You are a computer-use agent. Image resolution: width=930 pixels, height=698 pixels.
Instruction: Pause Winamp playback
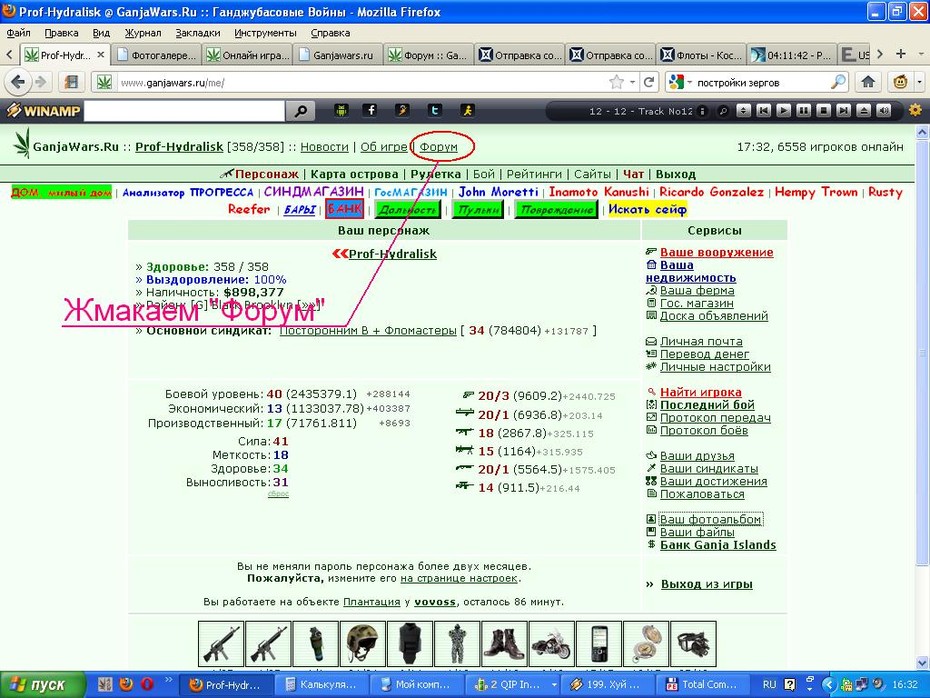click(804, 111)
